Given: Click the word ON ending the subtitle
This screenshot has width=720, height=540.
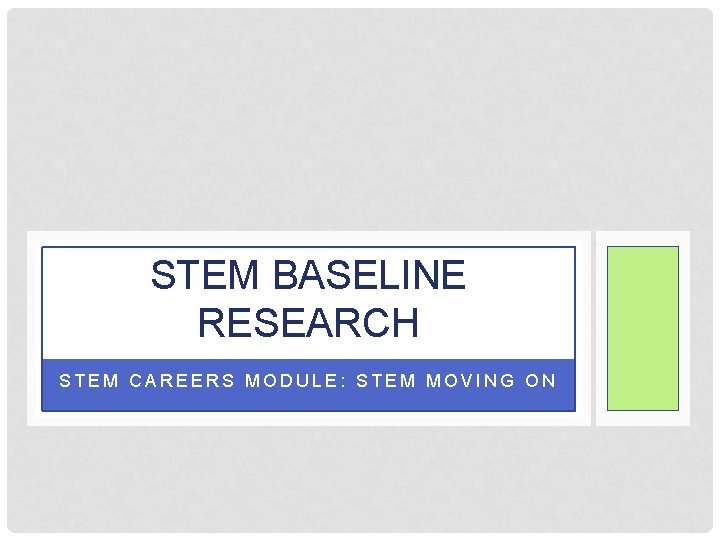Looking at the screenshot, I should click(x=539, y=381).
